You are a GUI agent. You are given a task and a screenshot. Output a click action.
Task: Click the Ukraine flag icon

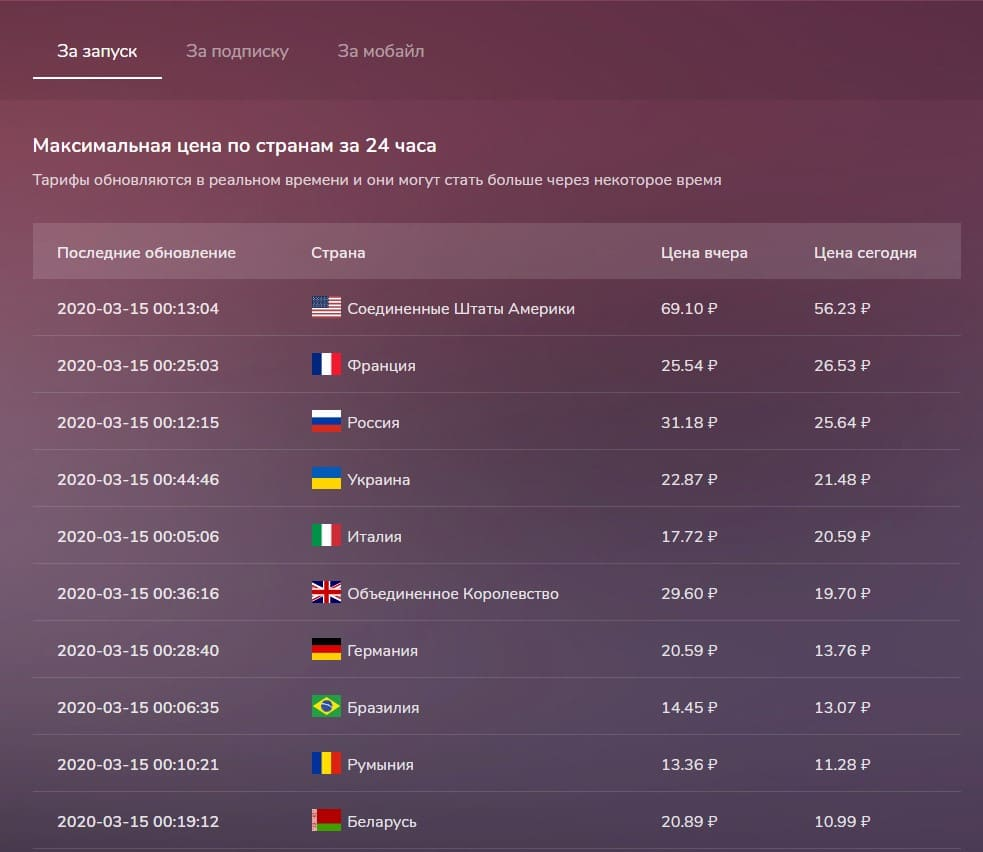(326, 478)
